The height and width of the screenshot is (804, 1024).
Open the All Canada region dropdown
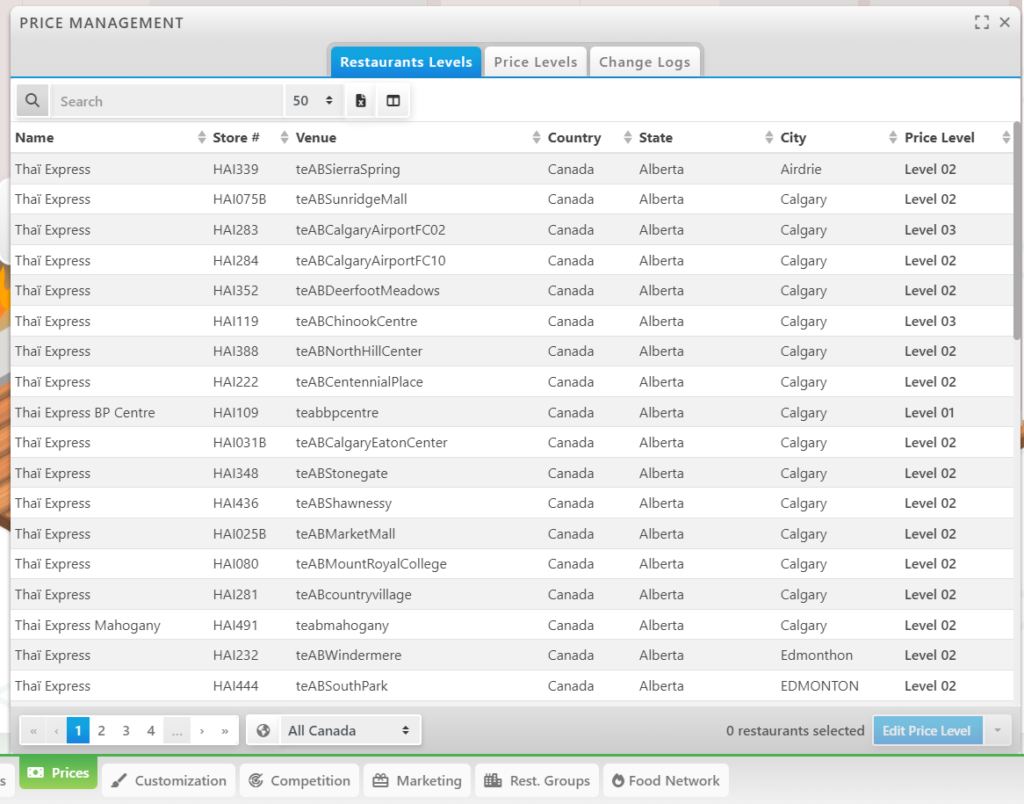tap(349, 731)
